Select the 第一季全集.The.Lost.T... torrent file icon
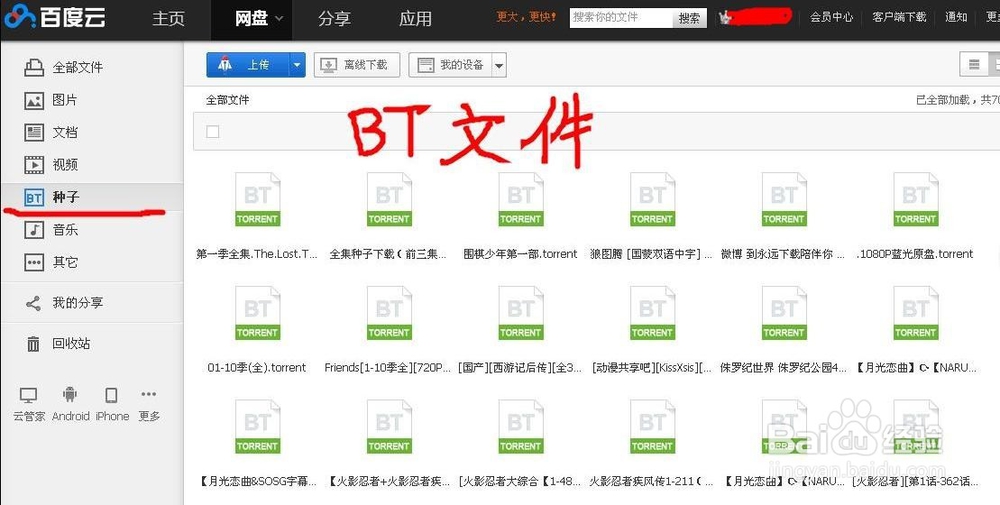Screen dimensions: 1000x505 [257, 200]
